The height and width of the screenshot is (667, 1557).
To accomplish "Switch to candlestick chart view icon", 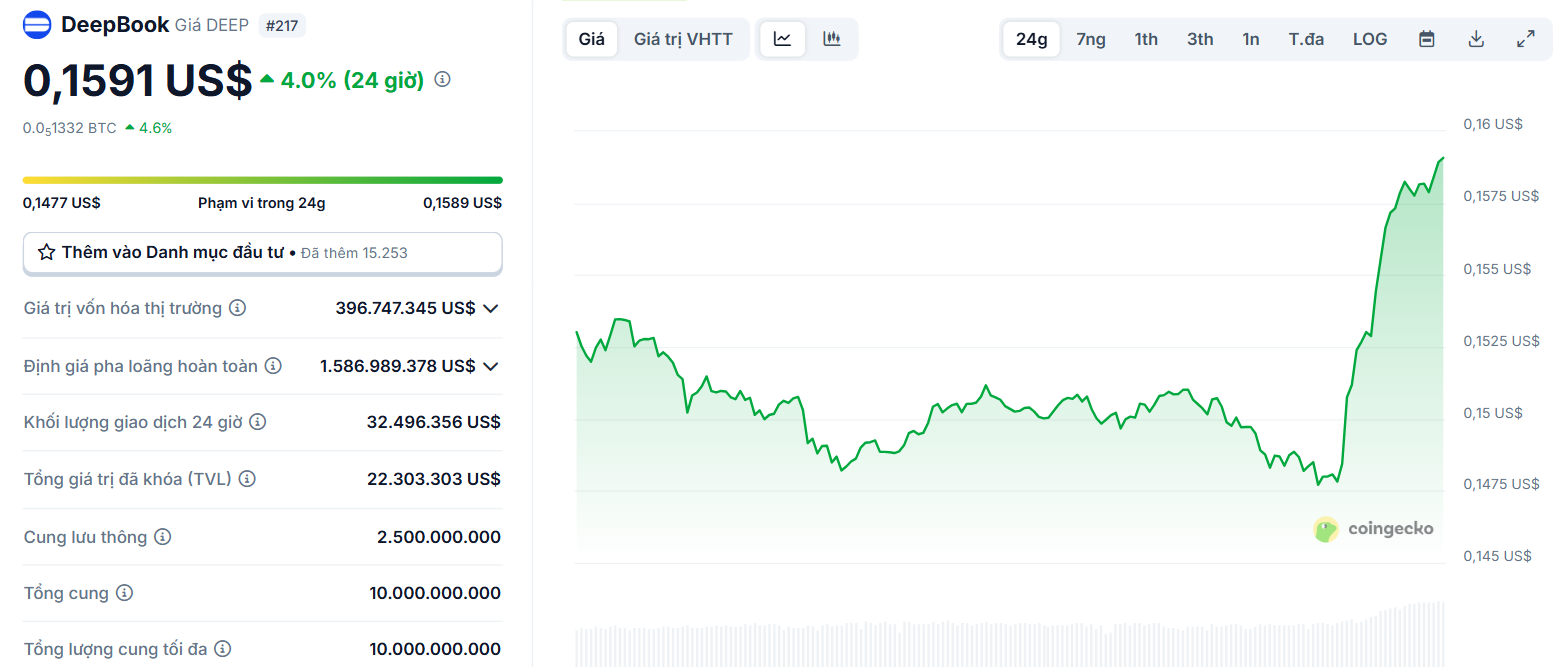I will coord(832,39).
